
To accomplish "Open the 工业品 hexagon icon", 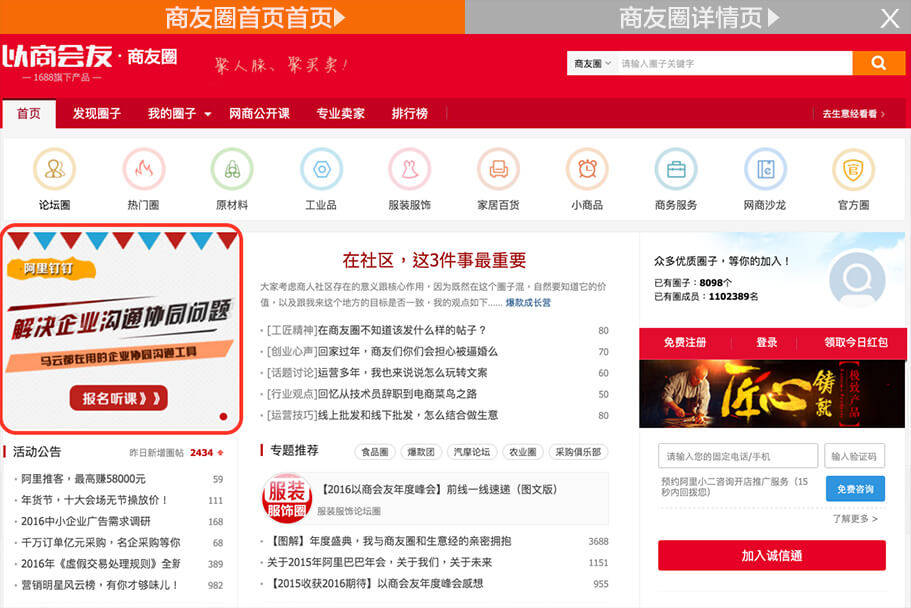I will (321, 169).
